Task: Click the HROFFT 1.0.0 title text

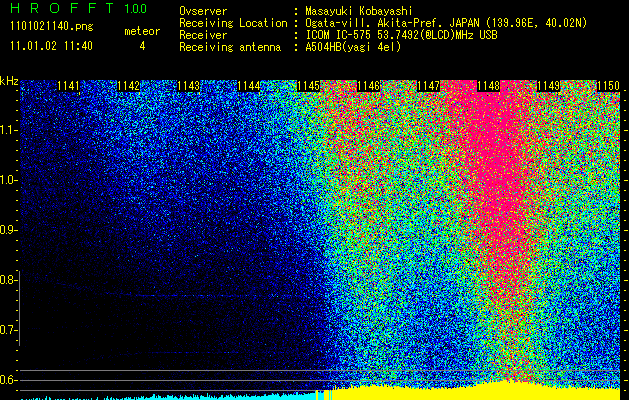Action: pyautogui.click(x=78, y=8)
